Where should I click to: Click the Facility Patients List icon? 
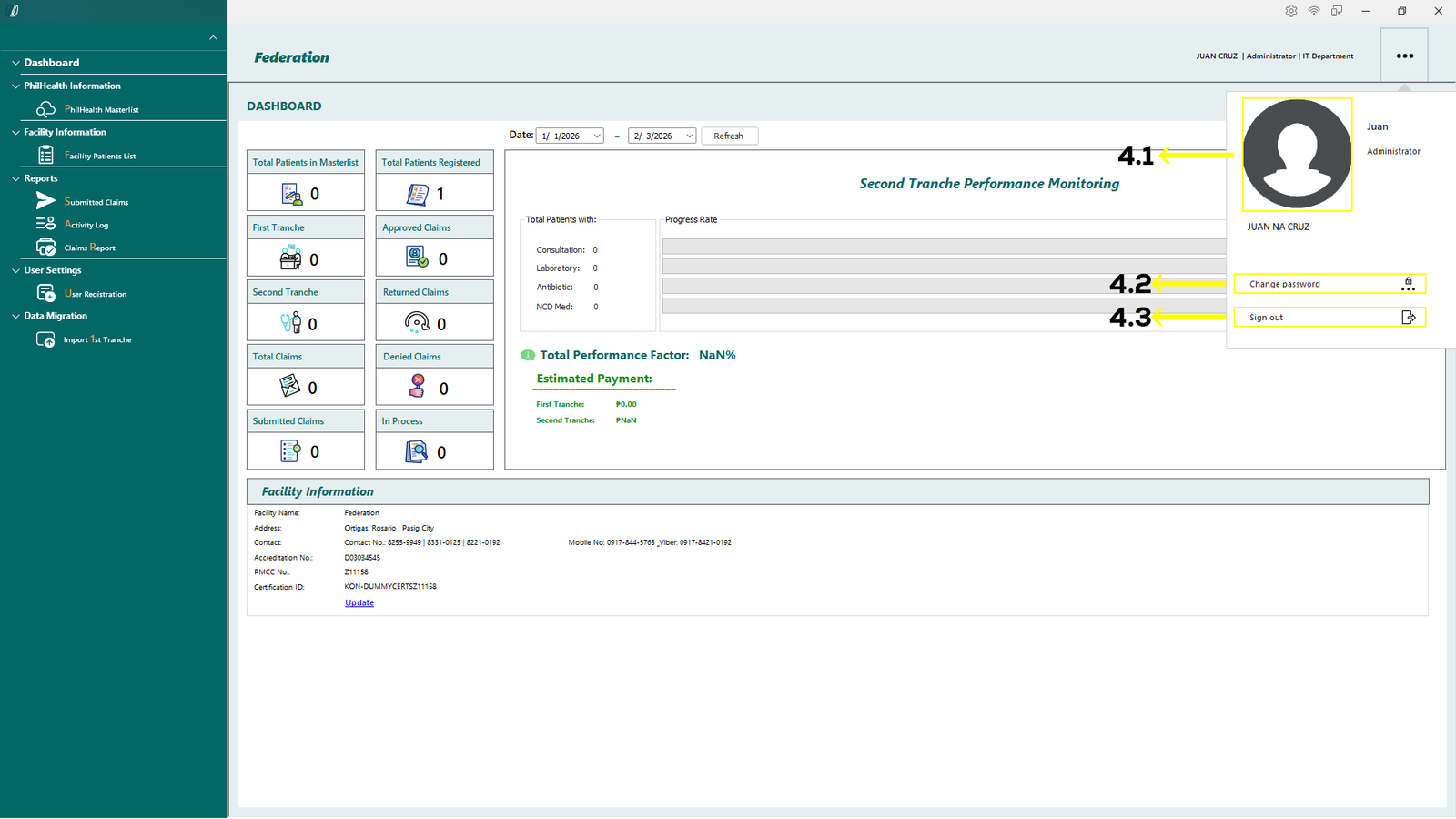(45, 156)
